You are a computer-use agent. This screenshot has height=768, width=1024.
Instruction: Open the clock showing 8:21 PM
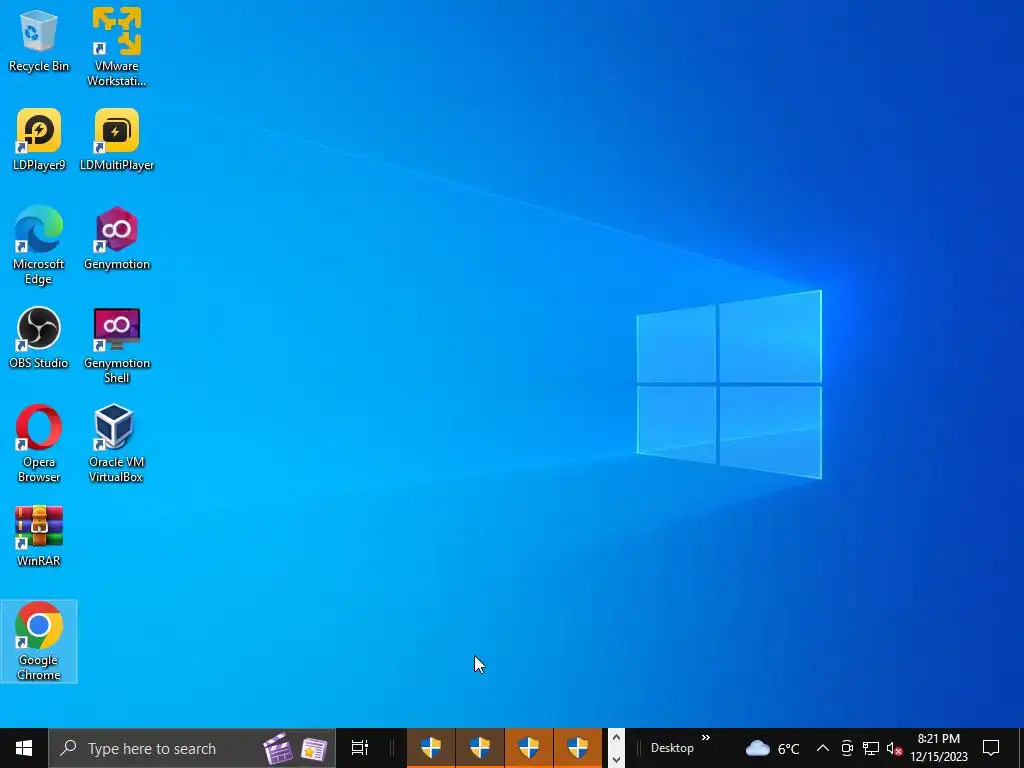click(x=939, y=748)
